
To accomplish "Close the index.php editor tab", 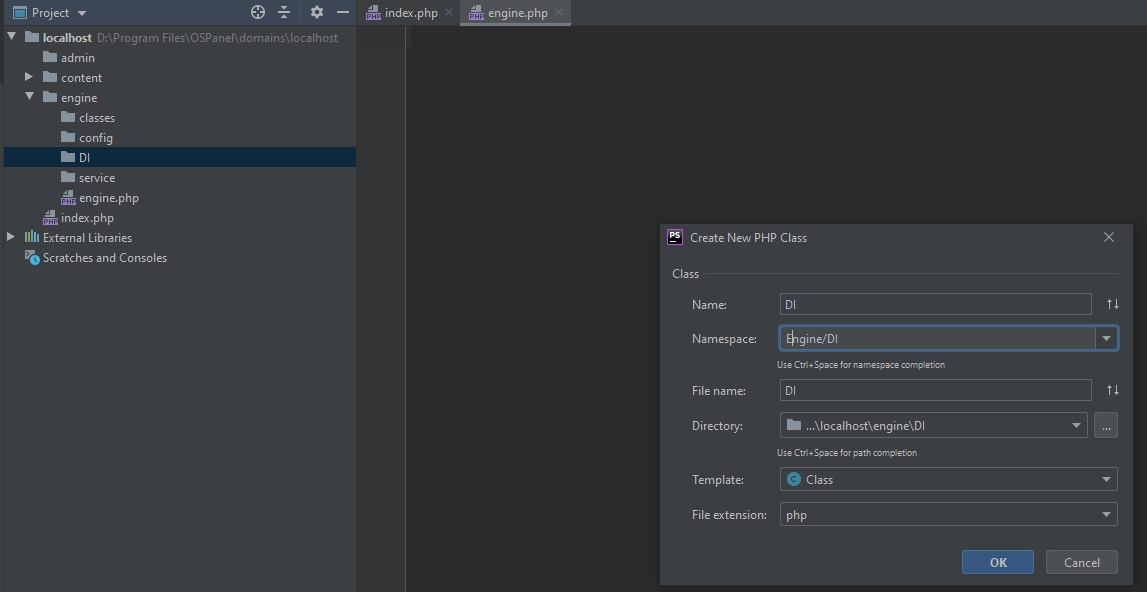I will (x=449, y=13).
